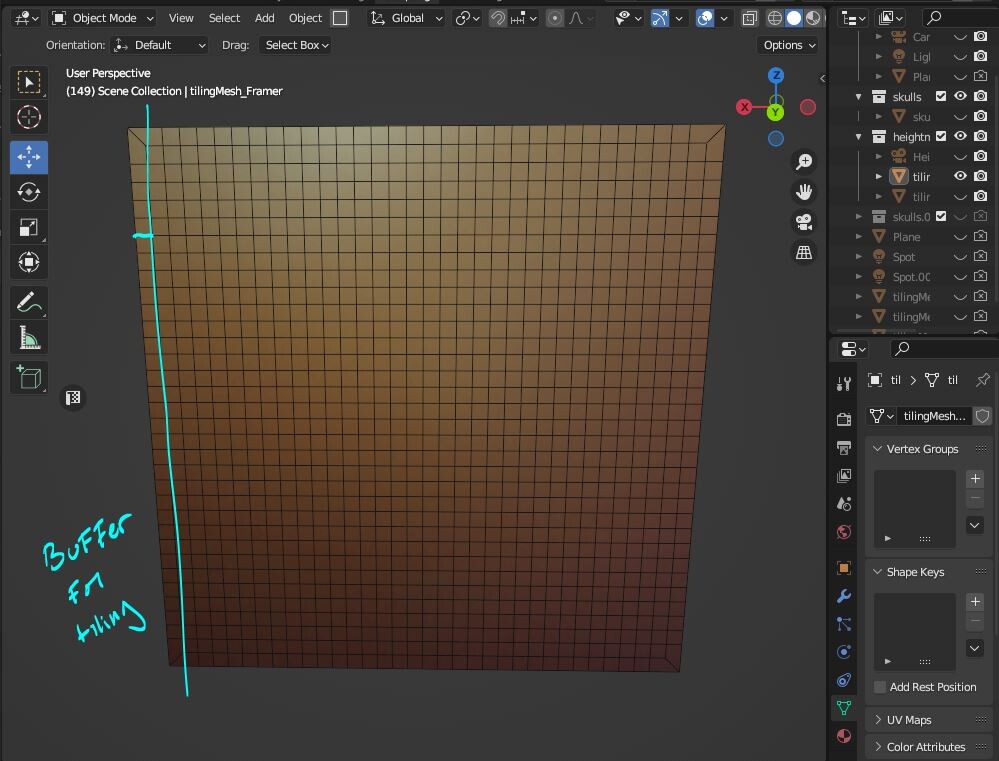Screen dimensions: 999x761
Task: Activate the Rotate tool
Action: (x=28, y=190)
